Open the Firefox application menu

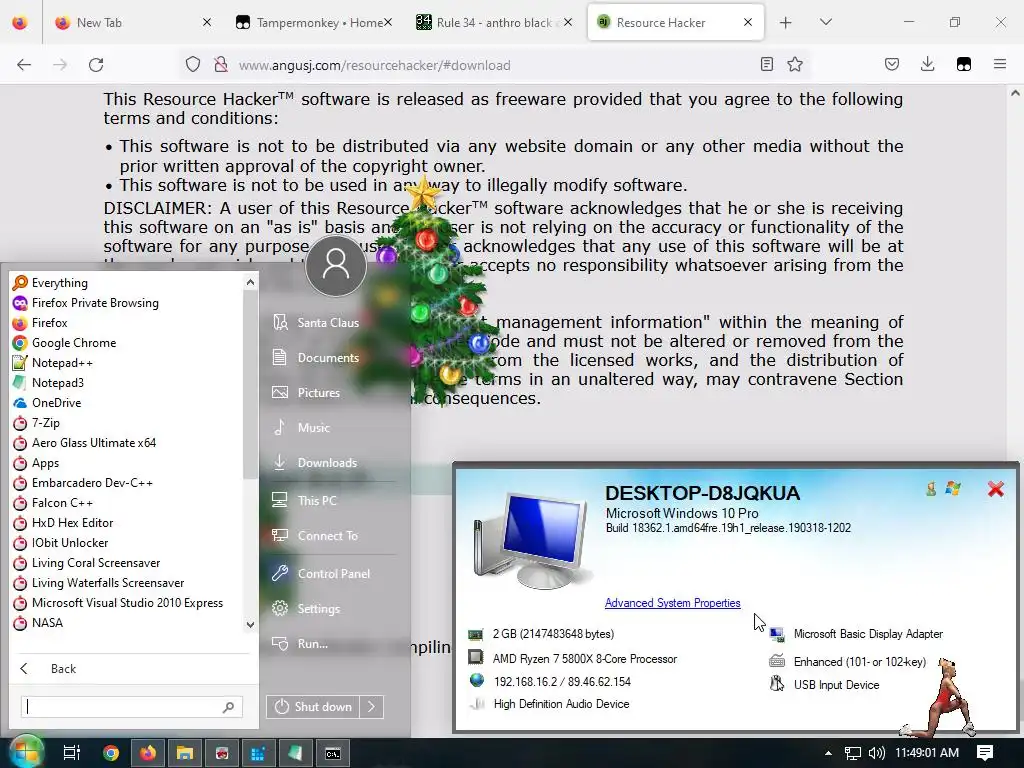1000,64
